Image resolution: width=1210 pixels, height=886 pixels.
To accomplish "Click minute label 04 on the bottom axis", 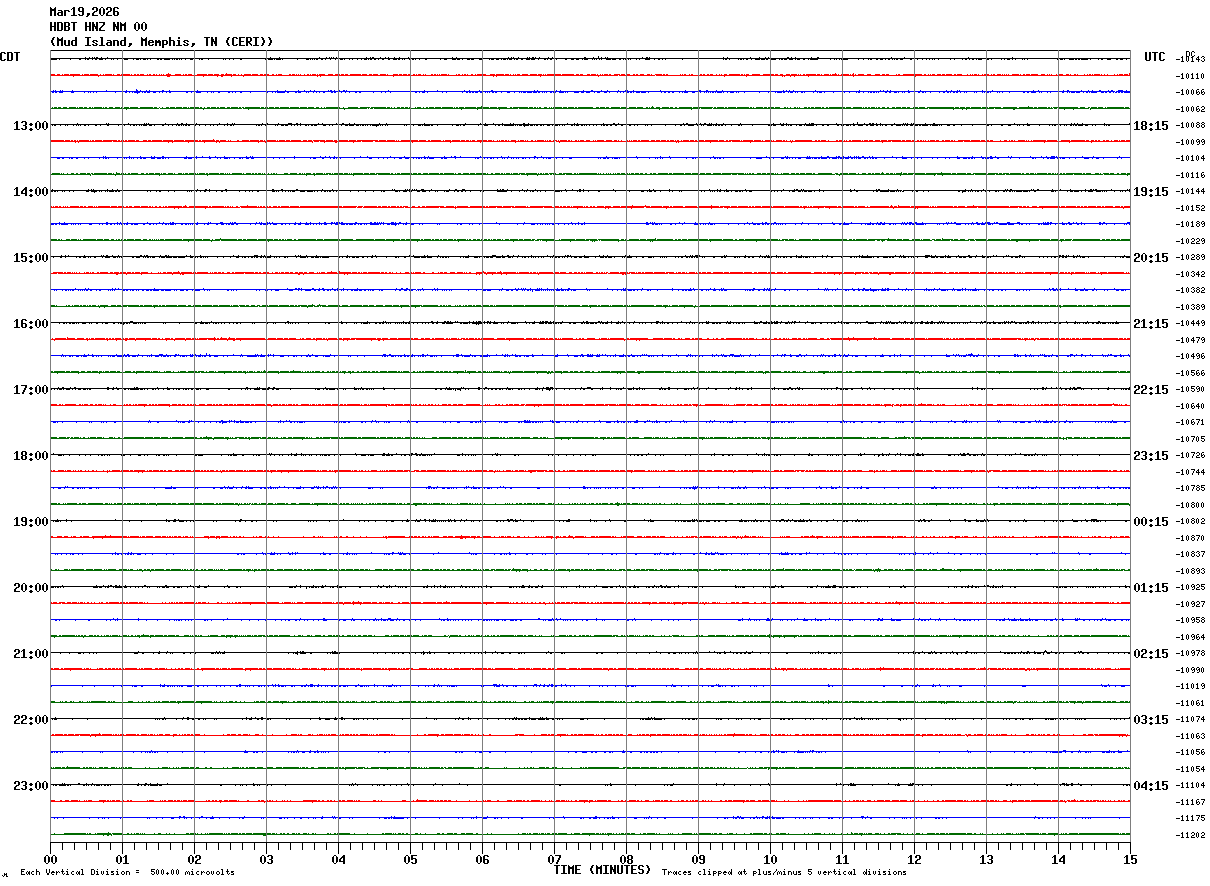I will coord(338,859).
